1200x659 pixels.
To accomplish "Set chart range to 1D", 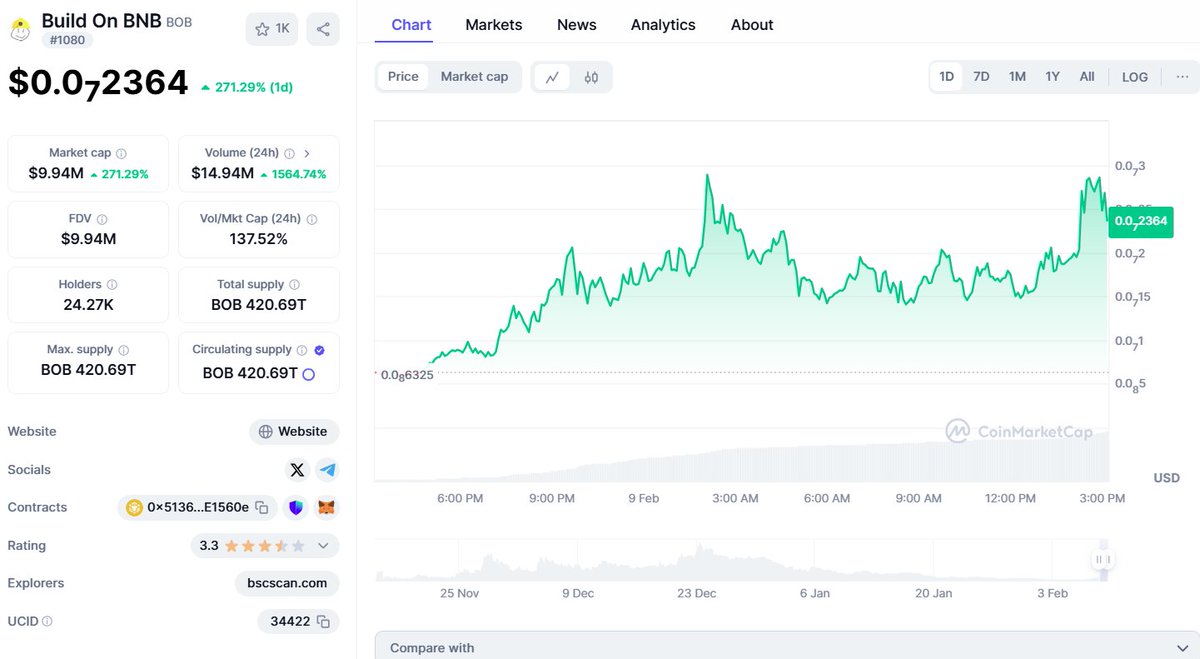I will (946, 77).
